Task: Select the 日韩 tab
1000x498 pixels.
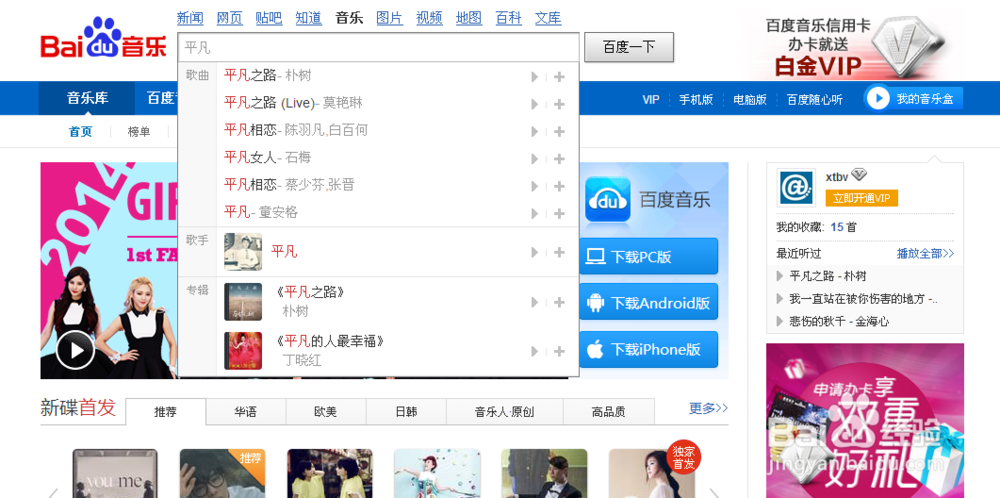Action: tap(406, 412)
